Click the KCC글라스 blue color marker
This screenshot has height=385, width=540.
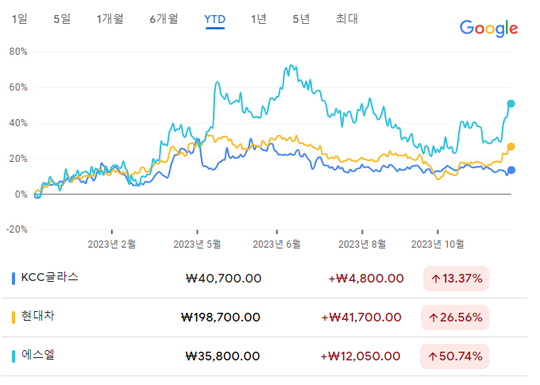(x=13, y=279)
